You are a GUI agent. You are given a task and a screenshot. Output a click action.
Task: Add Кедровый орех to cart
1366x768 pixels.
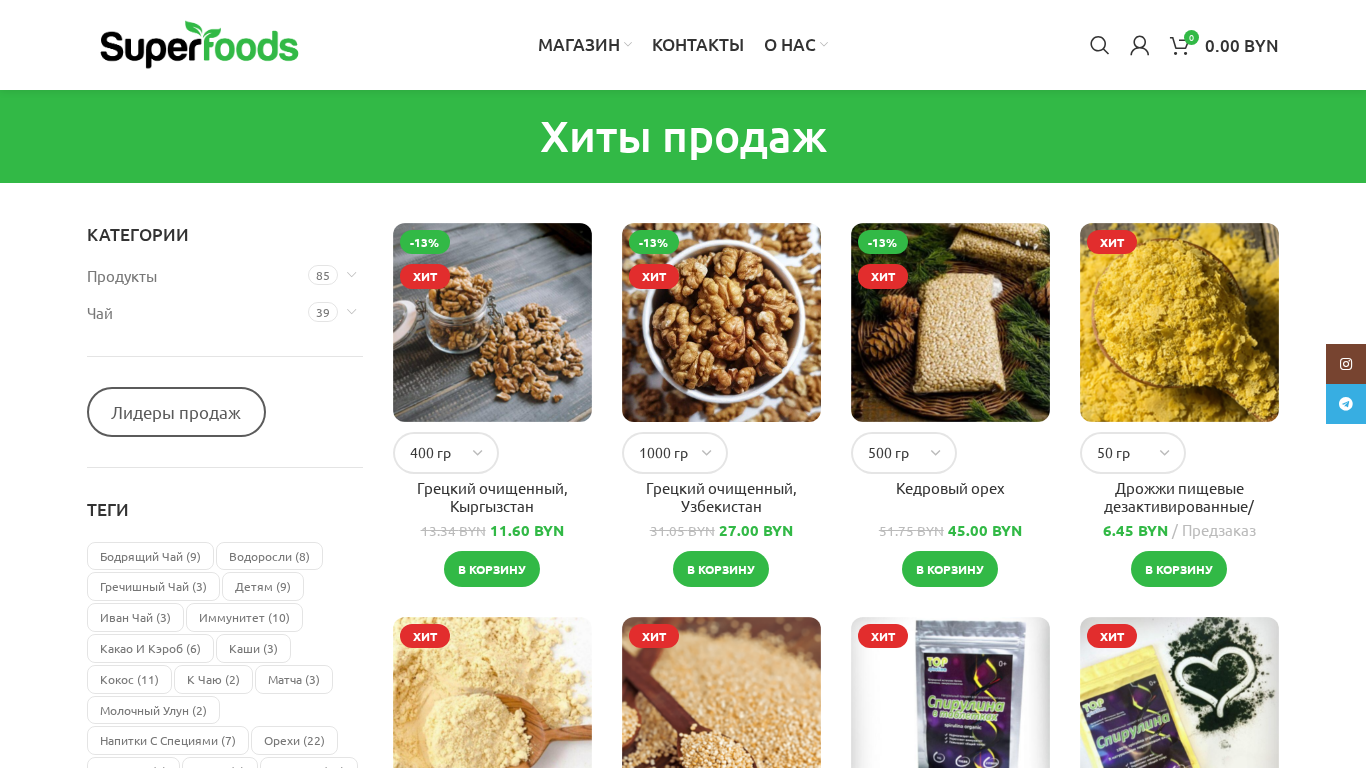(950, 569)
